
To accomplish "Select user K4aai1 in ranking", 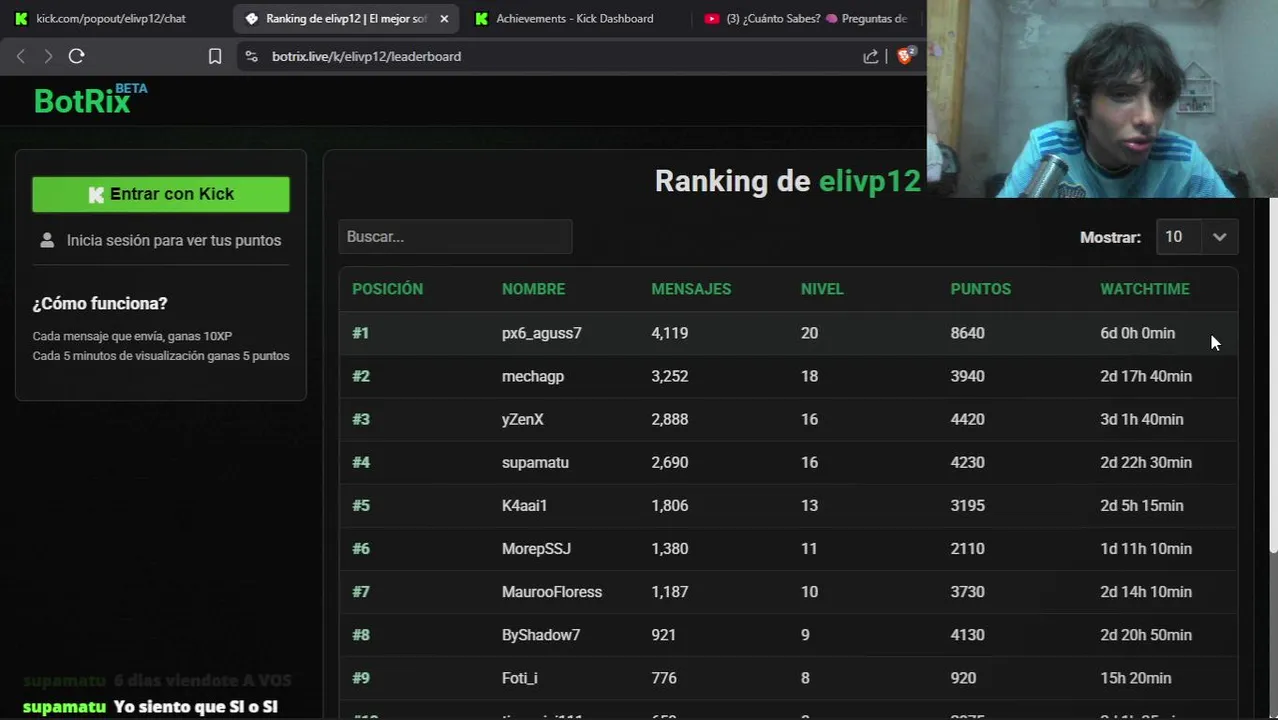I will (x=525, y=505).
